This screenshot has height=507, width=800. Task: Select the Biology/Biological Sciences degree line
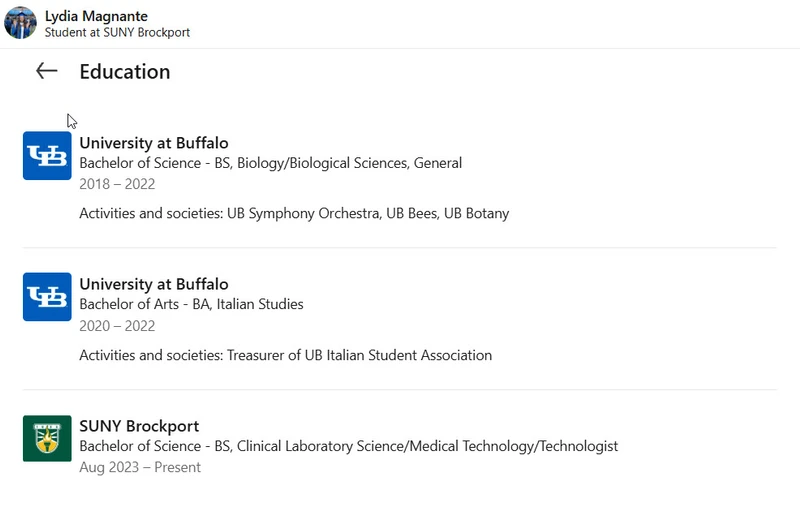(x=271, y=163)
